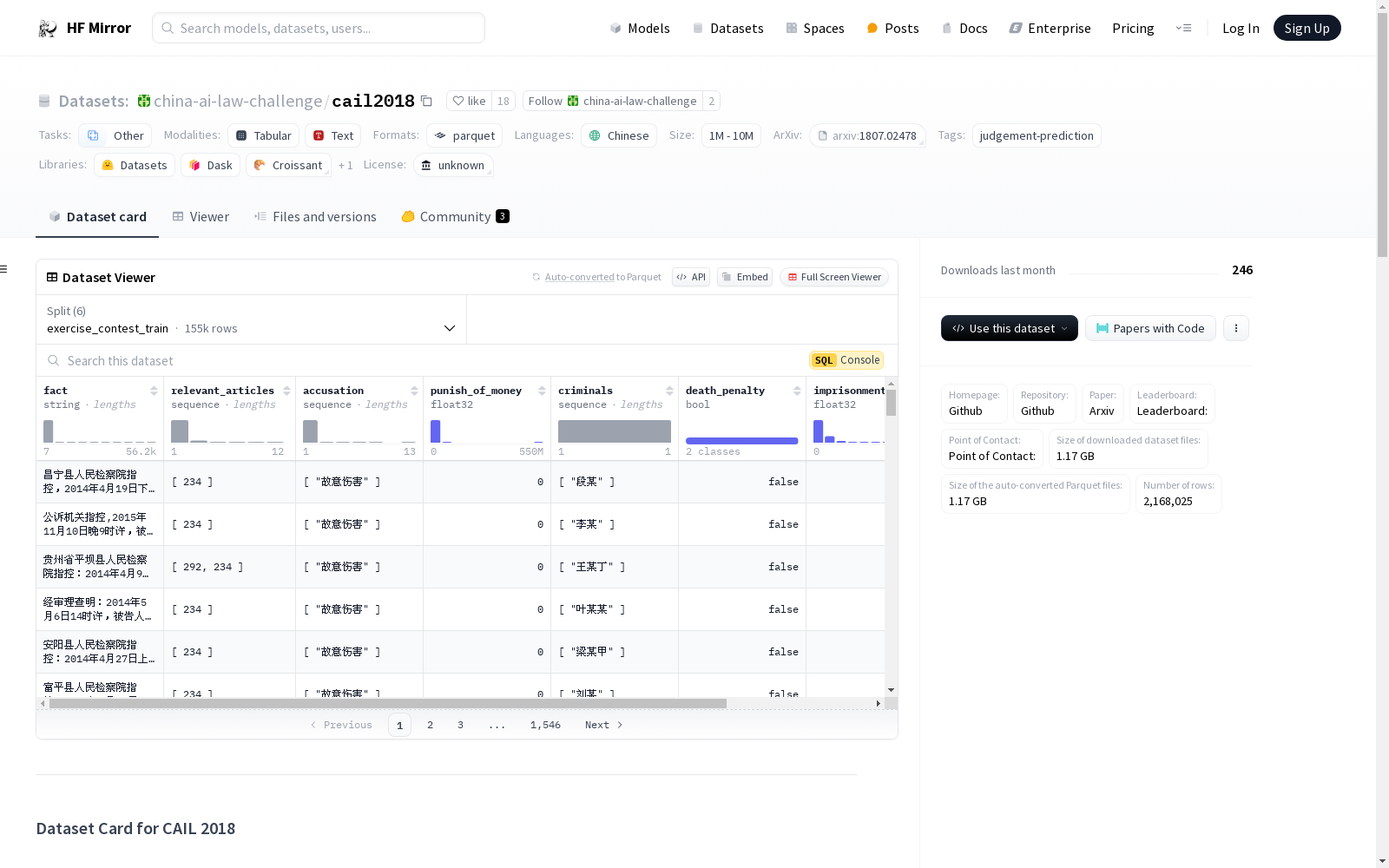Go to the Next page of rows

[603, 725]
